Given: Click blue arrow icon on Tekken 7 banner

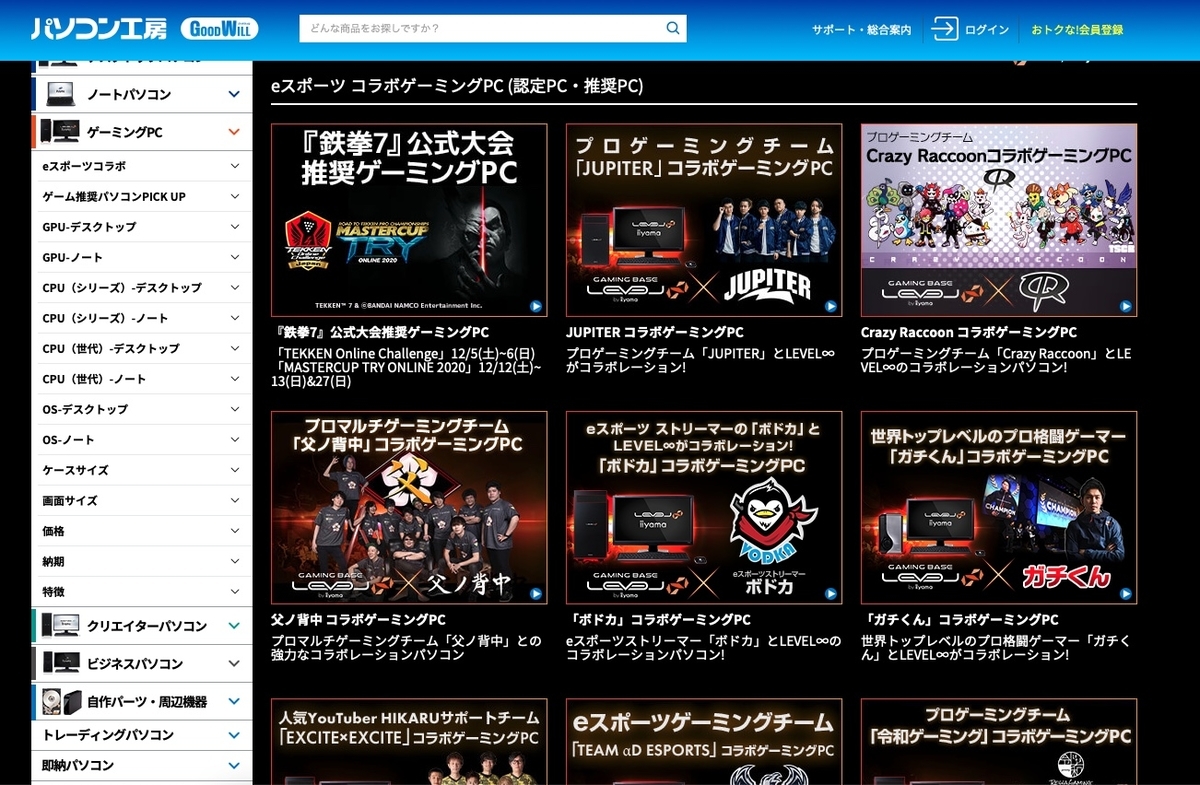Looking at the screenshot, I should click(536, 306).
